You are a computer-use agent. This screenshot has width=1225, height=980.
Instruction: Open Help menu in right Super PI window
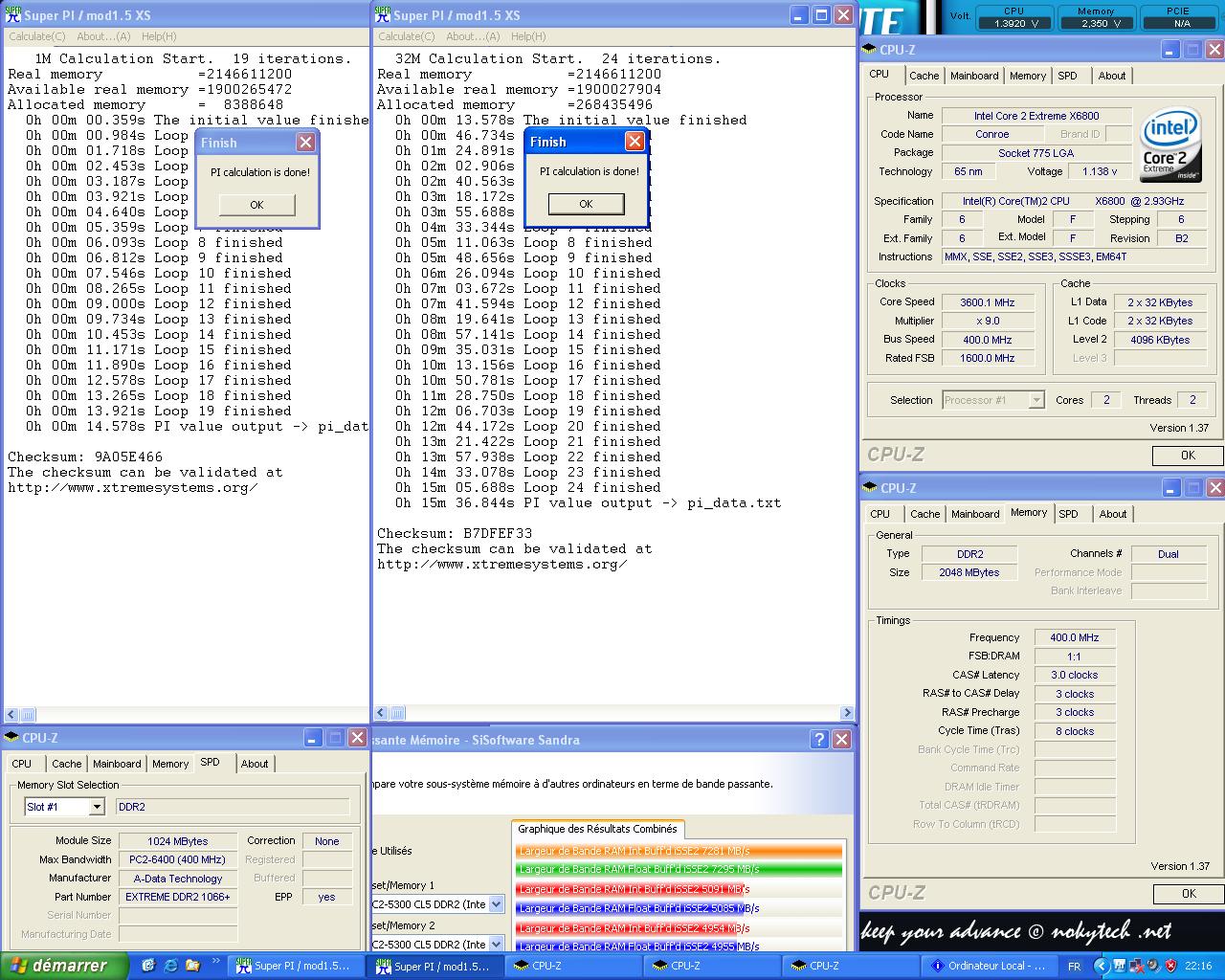tap(528, 36)
